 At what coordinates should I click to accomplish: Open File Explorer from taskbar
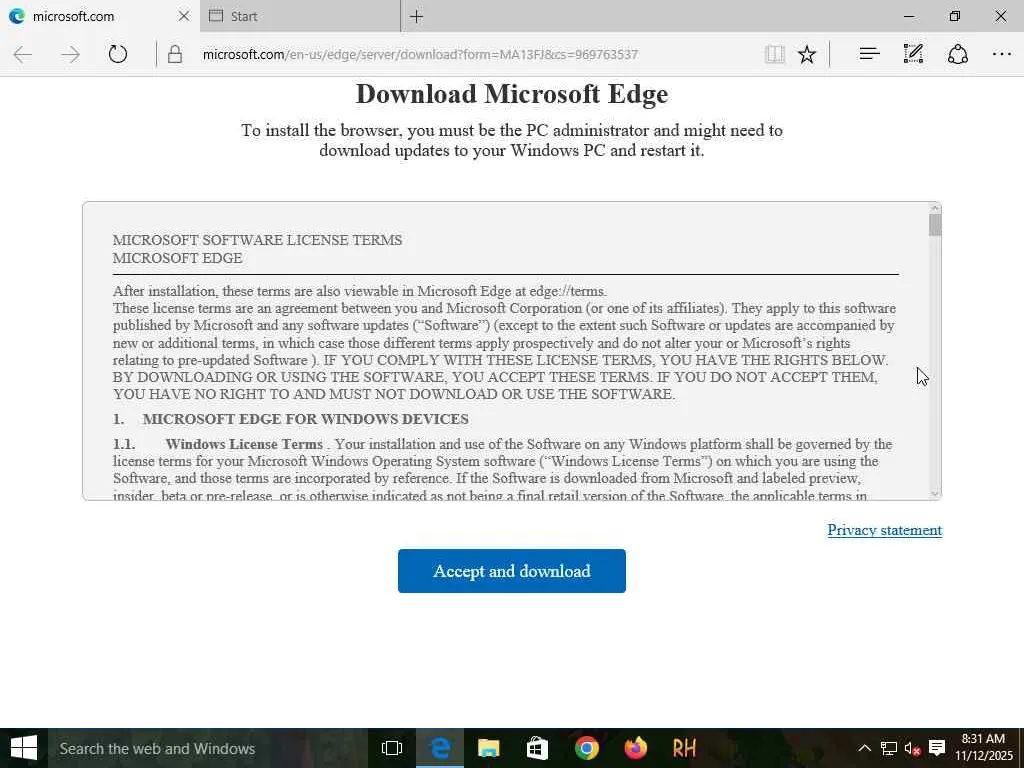pos(488,748)
